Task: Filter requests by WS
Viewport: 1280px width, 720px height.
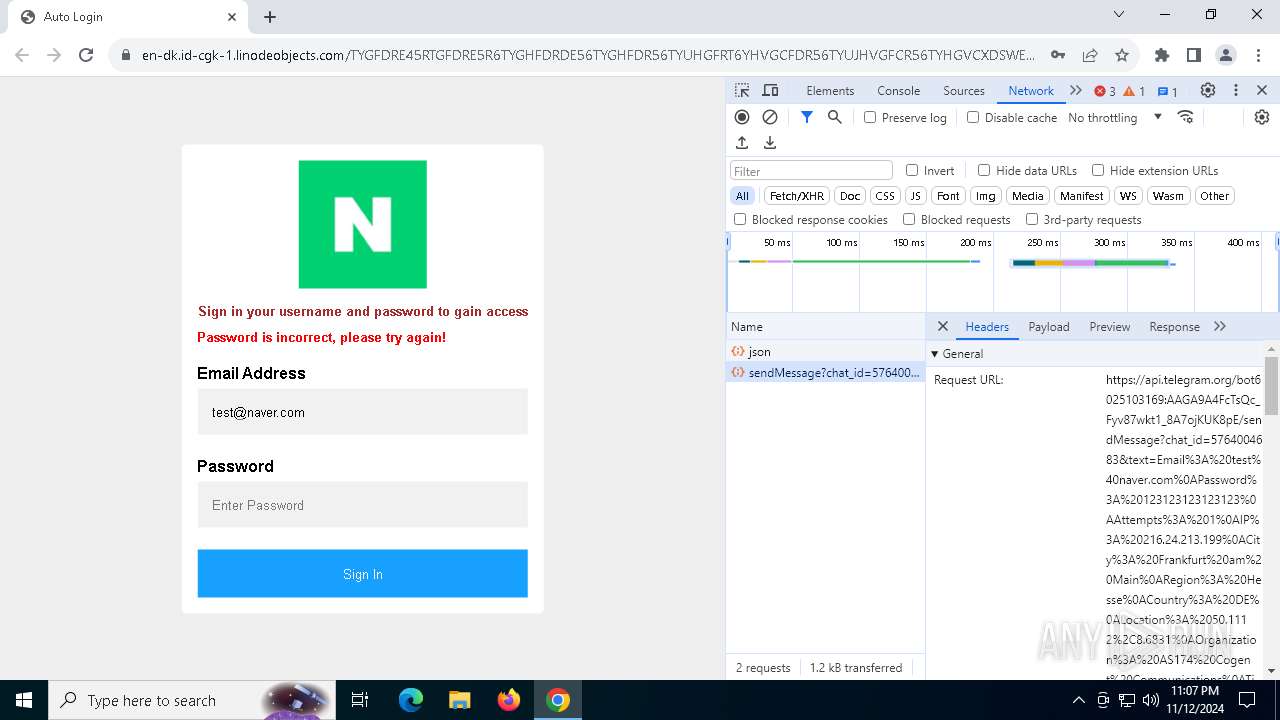Action: (x=1128, y=196)
